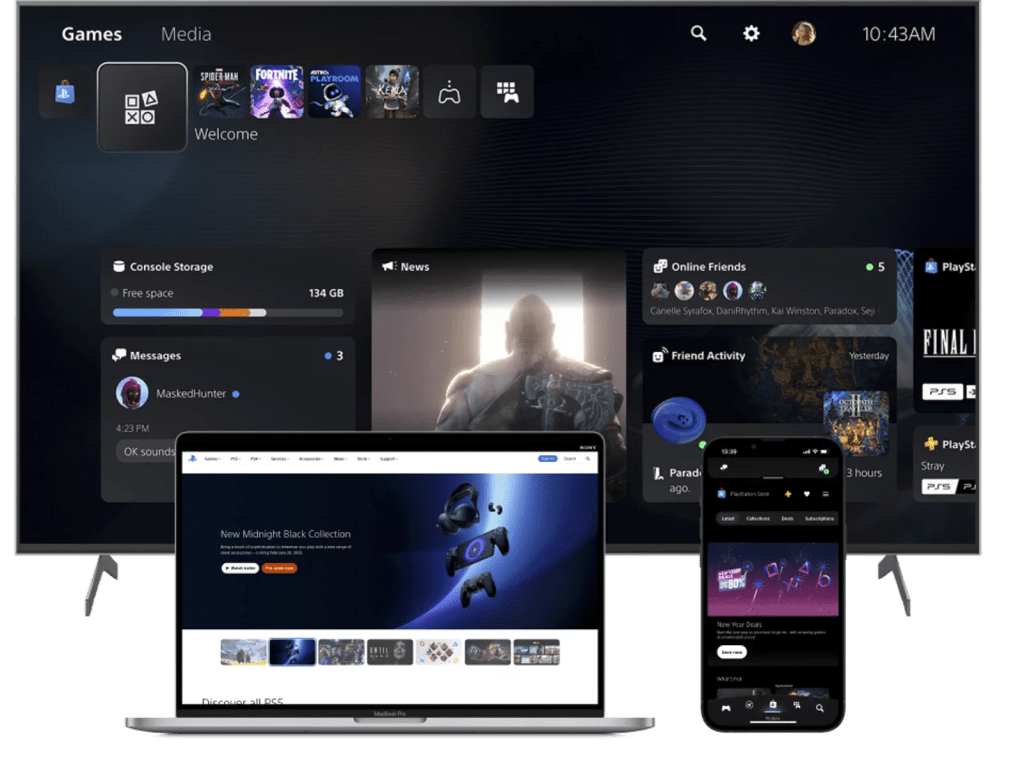This screenshot has width=1024, height=766.
Task: Click PlayStation logo on laptop website
Action: pyautogui.click(x=192, y=458)
